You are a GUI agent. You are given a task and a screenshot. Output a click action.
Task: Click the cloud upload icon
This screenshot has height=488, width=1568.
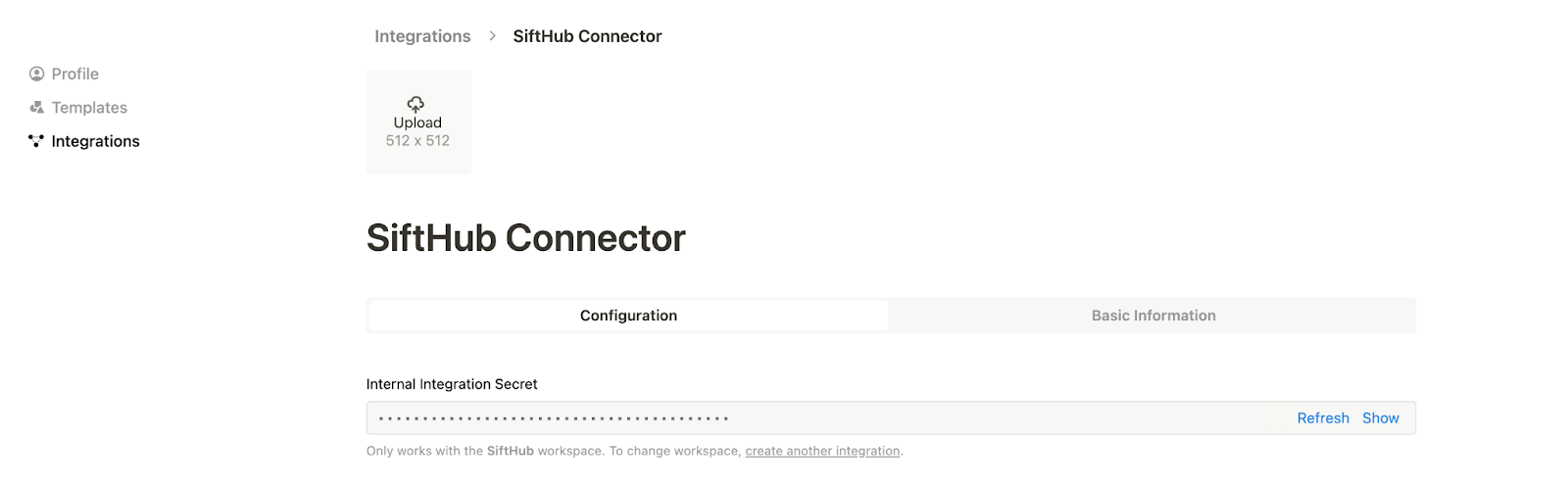coord(416,104)
